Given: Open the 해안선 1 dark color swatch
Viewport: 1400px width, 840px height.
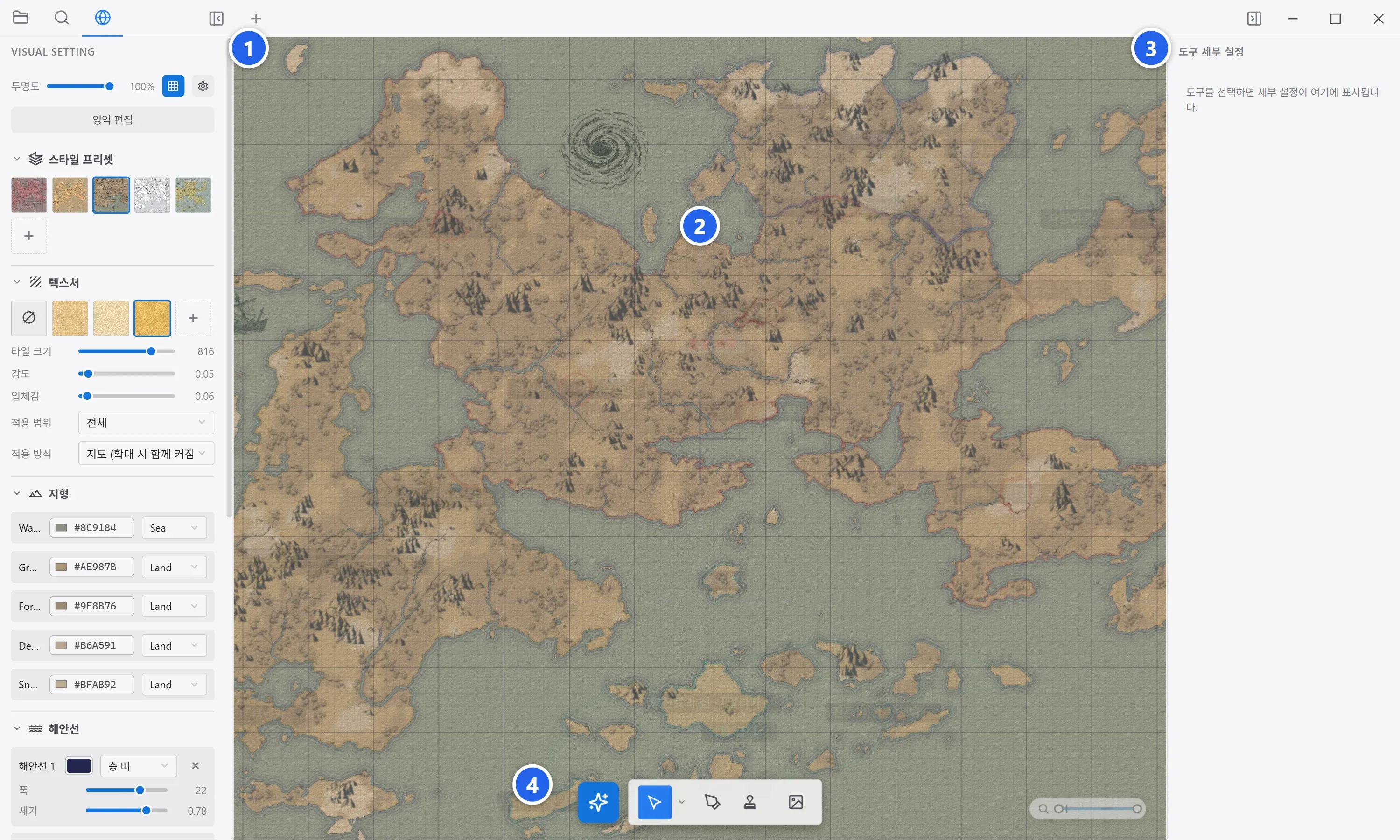Looking at the screenshot, I should (x=79, y=766).
